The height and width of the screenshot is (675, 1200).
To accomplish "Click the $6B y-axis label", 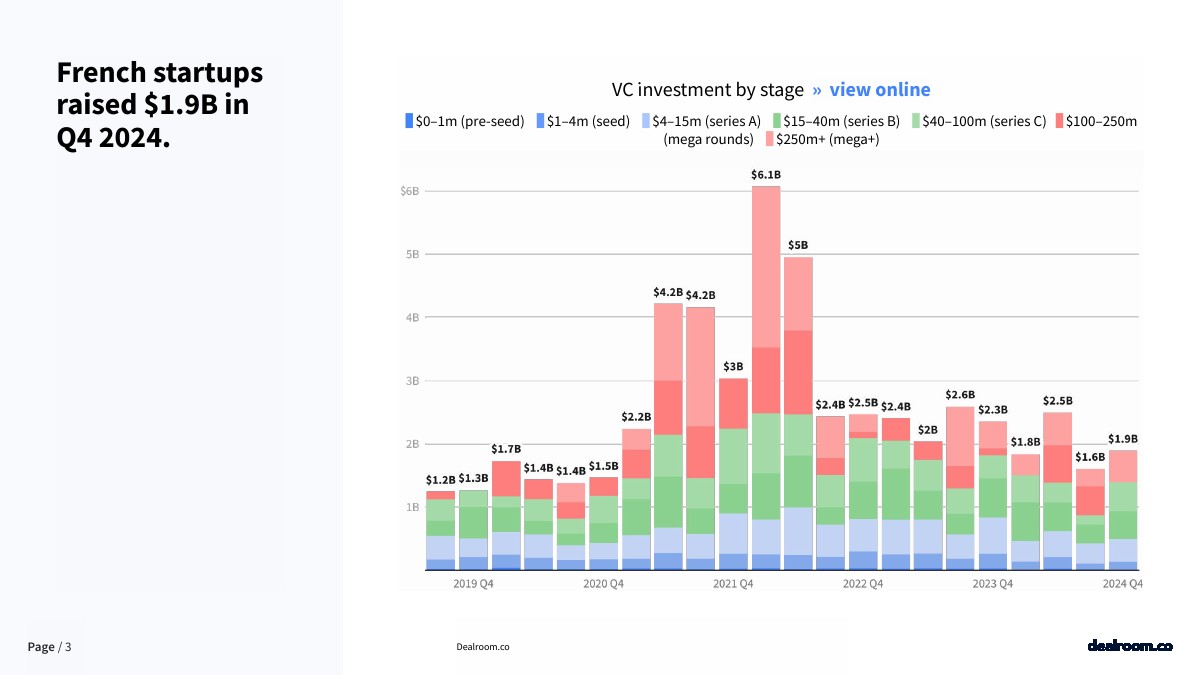I will 409,191.
